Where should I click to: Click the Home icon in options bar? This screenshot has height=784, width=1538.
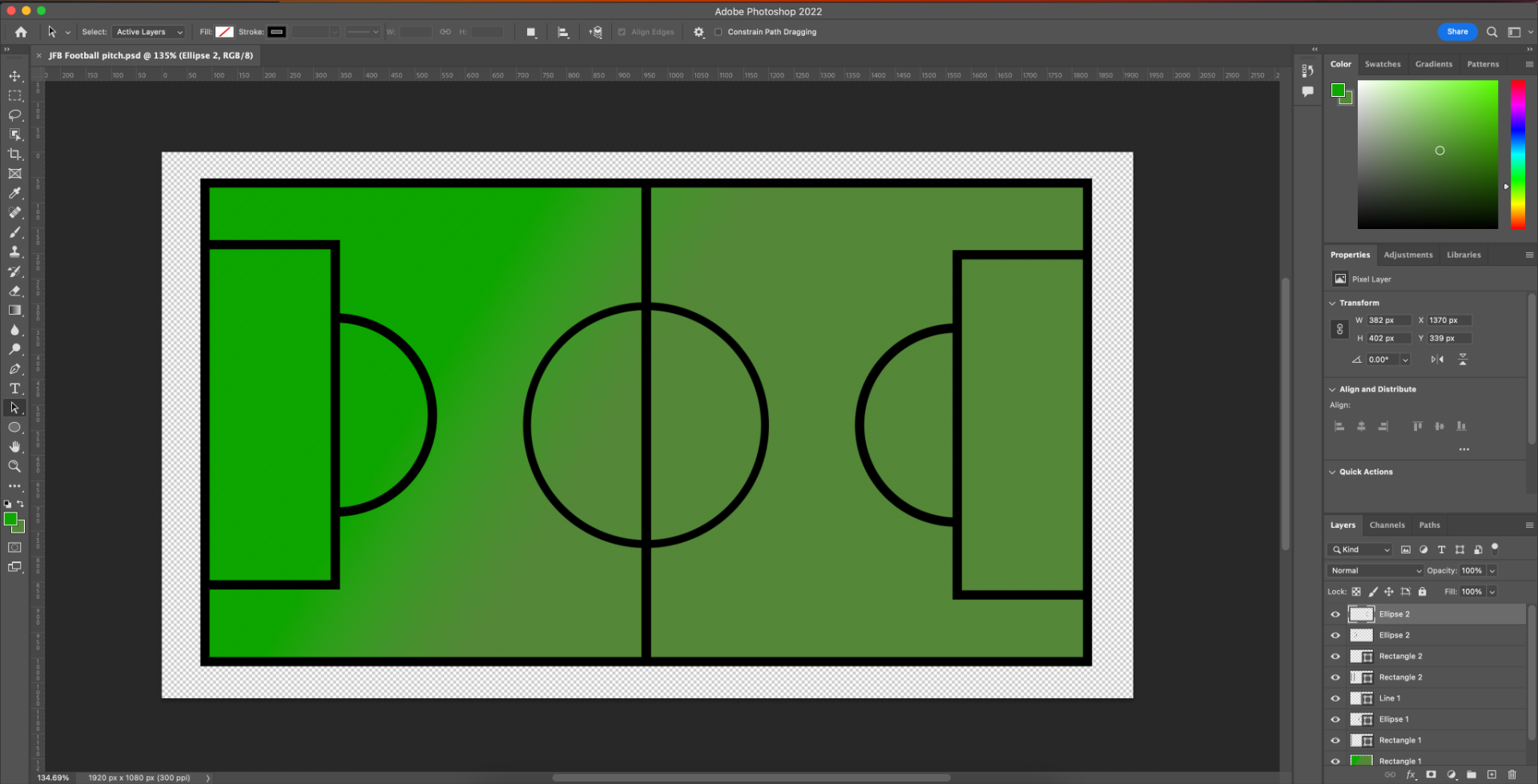pyautogui.click(x=21, y=32)
